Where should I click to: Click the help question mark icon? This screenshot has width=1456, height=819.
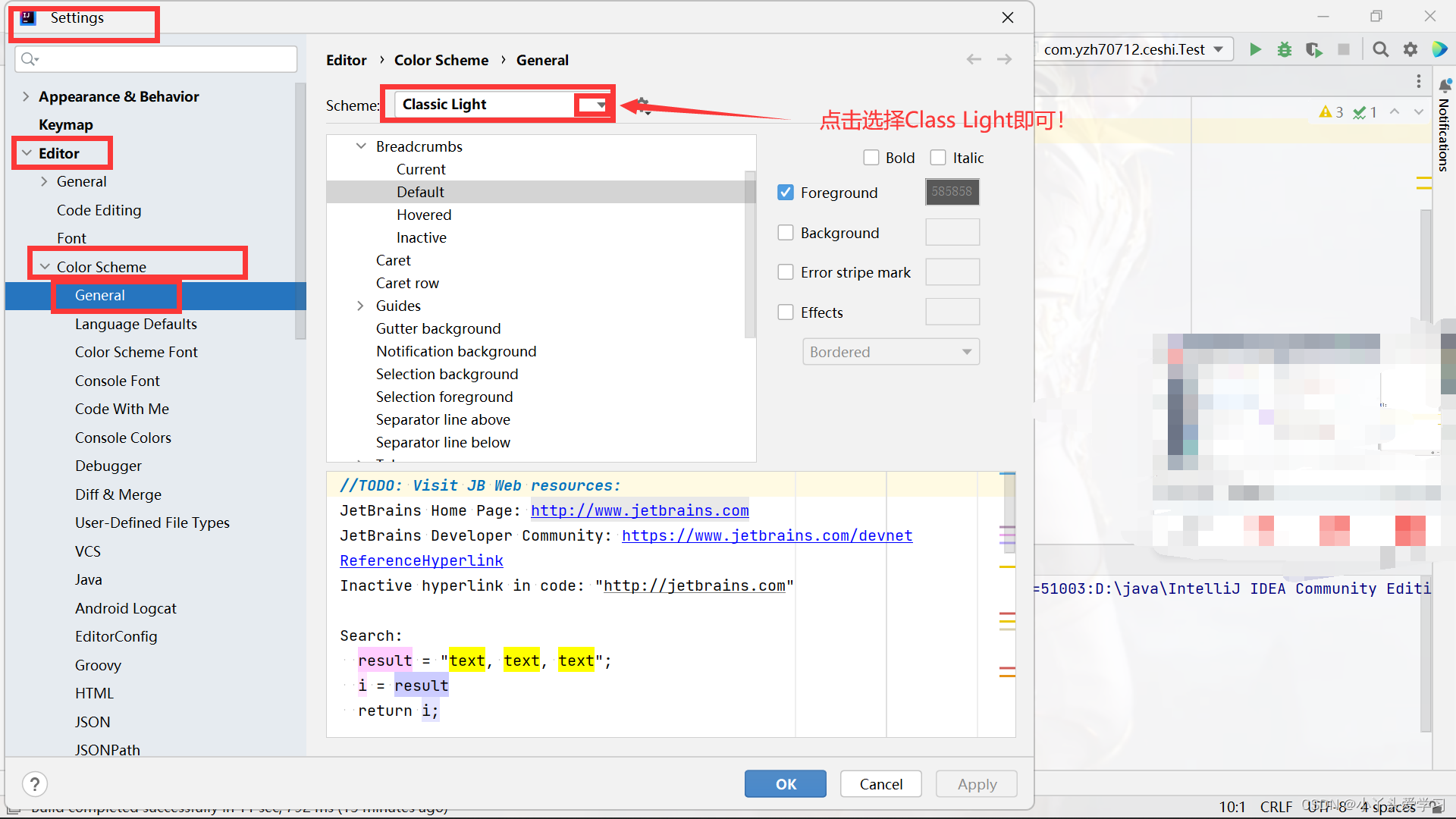click(35, 783)
